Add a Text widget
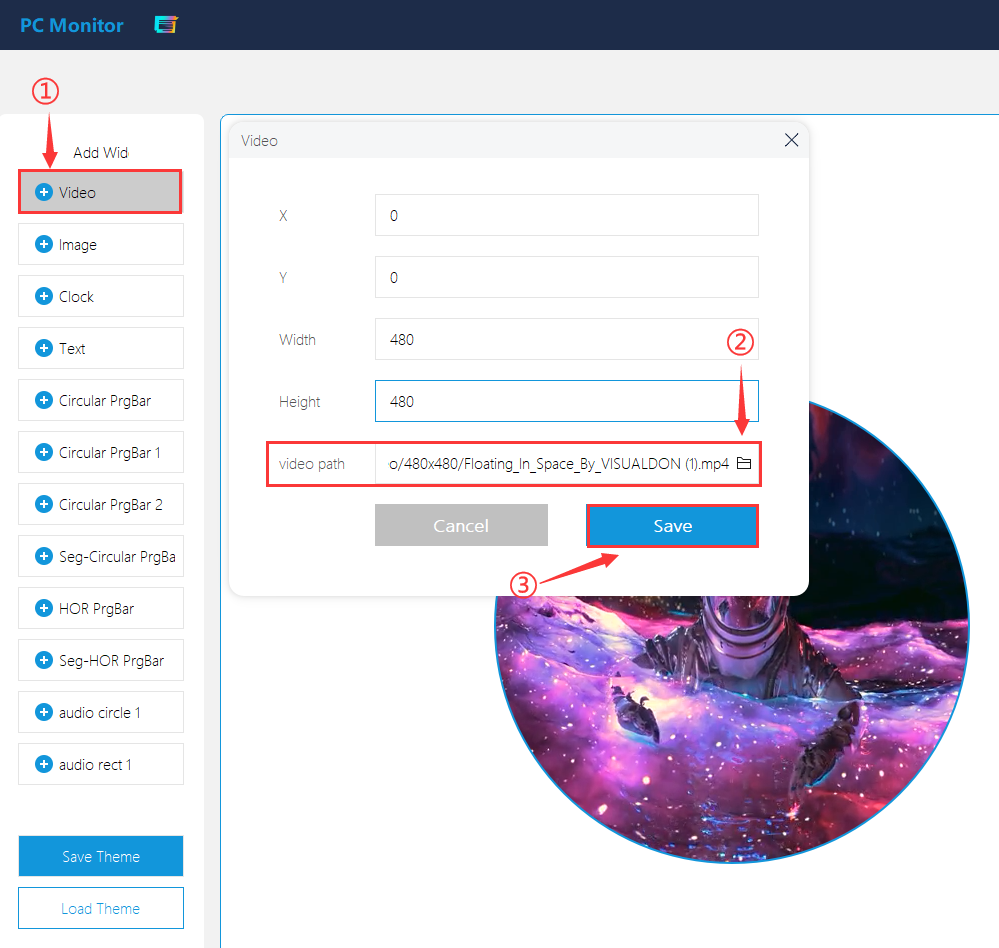Viewport: 999px width, 948px height. [101, 348]
